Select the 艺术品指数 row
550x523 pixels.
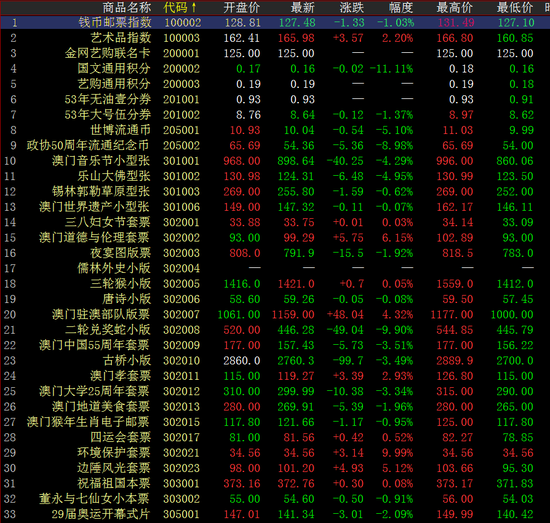tap(275, 38)
